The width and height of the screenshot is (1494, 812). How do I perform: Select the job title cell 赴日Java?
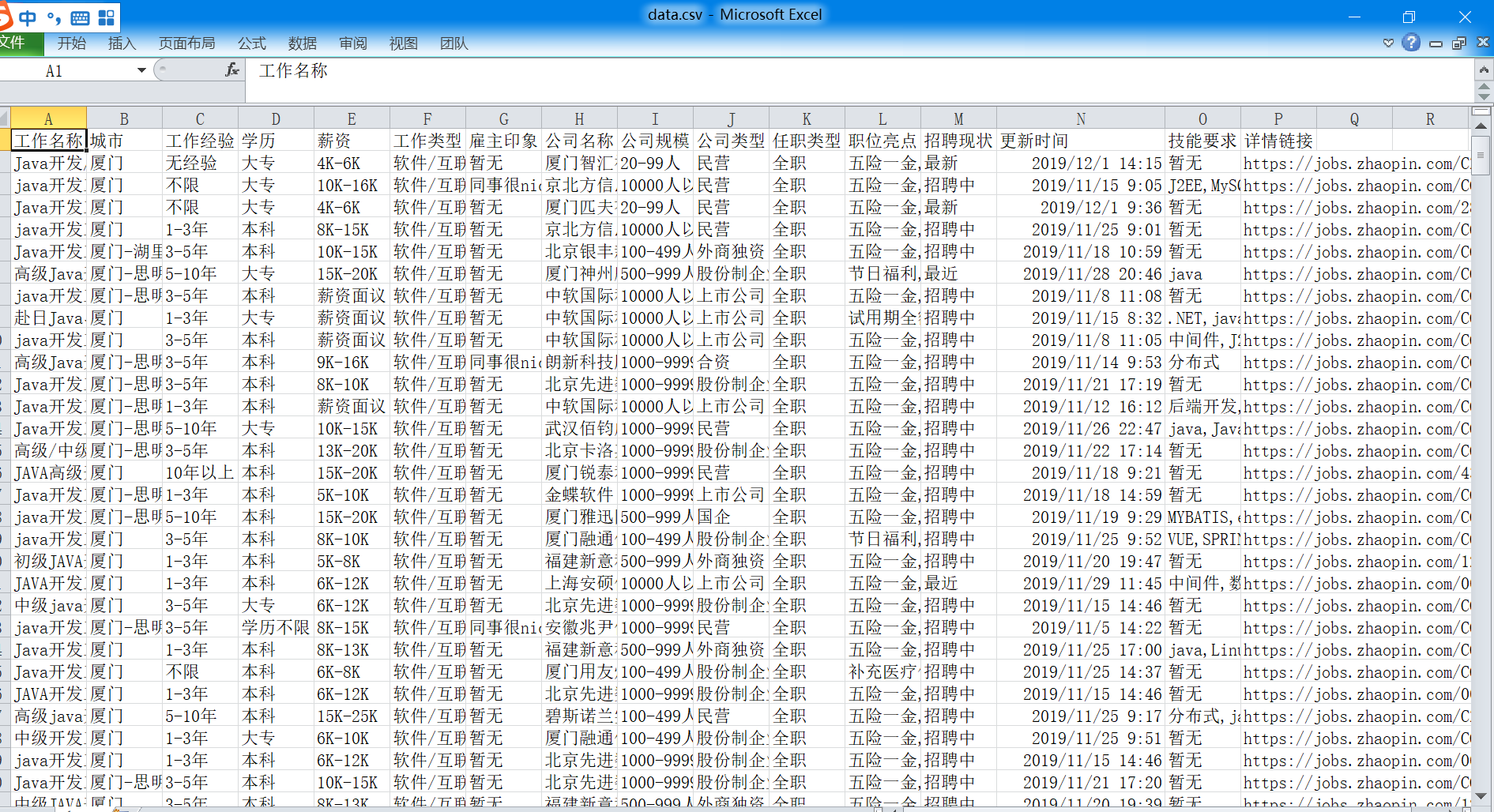click(x=48, y=318)
